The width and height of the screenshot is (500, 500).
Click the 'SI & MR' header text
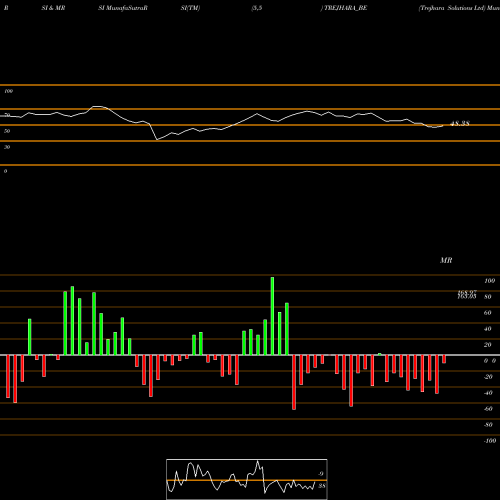pos(53,8)
